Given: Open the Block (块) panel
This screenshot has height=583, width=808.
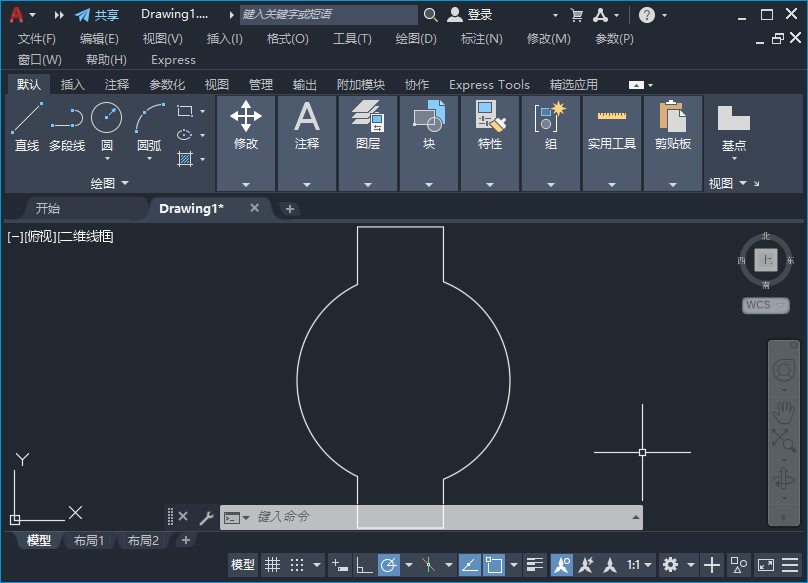Looking at the screenshot, I should (429, 143).
